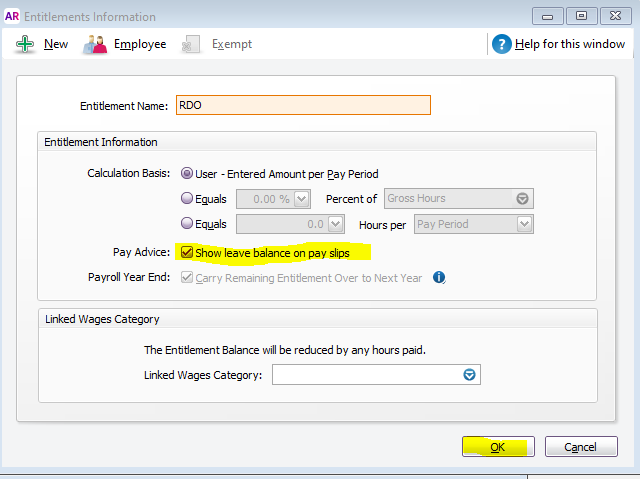This screenshot has height=479, width=640.
Task: Open the Employee people icon
Action: pyautogui.click(x=95, y=44)
